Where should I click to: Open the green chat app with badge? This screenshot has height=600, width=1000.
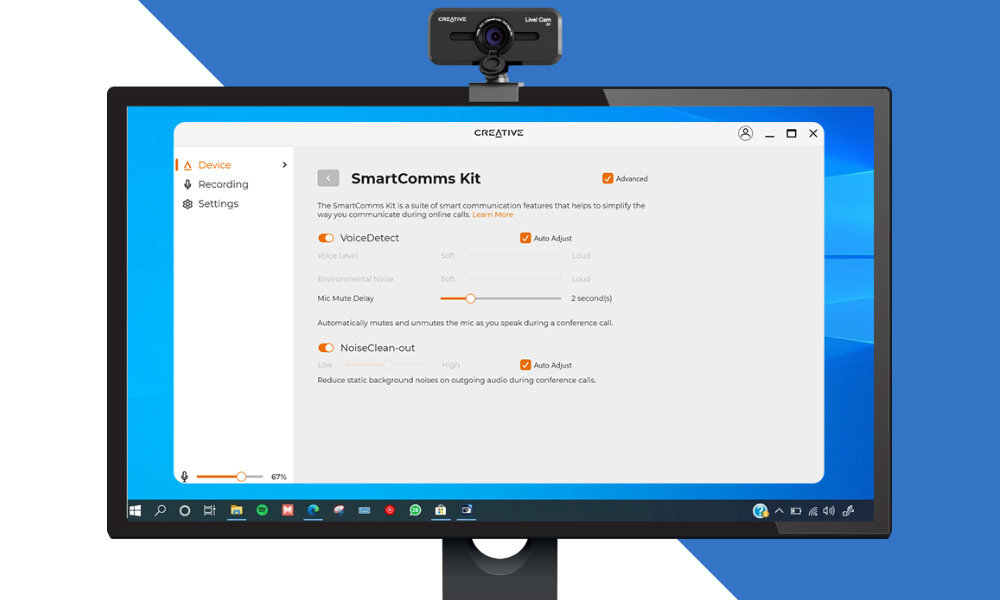(x=415, y=510)
